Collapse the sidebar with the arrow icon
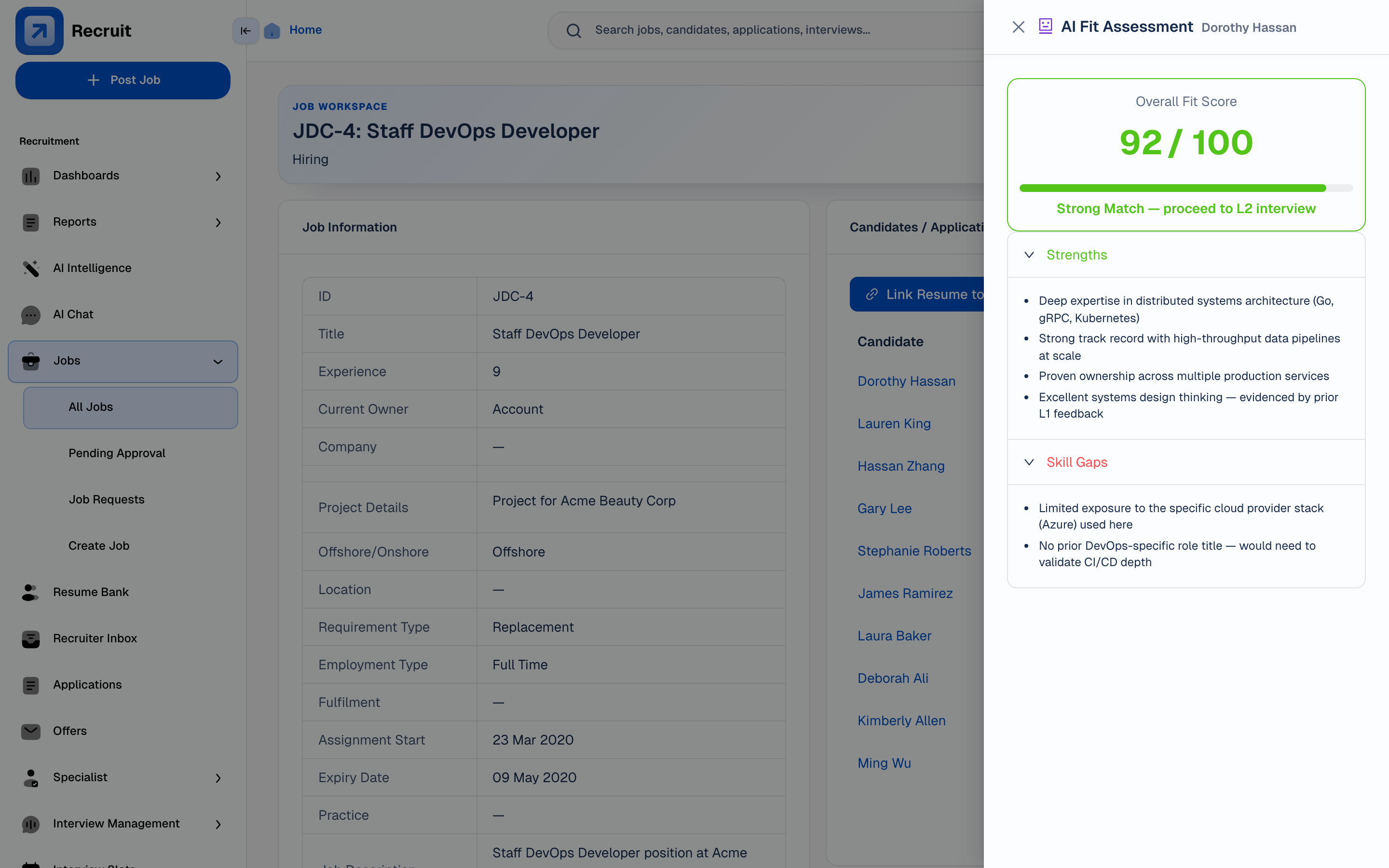This screenshot has height=868, width=1389. pos(245,30)
